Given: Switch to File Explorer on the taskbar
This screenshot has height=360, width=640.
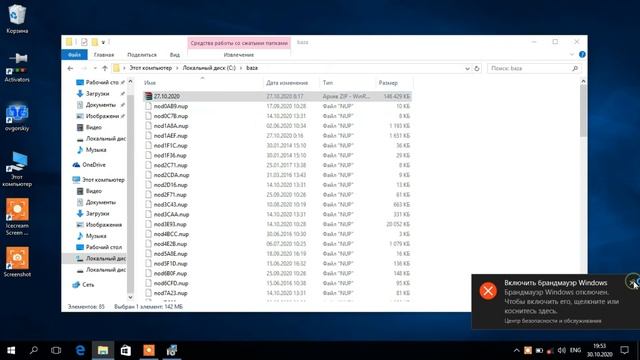Looking at the screenshot, I should click(102, 350).
